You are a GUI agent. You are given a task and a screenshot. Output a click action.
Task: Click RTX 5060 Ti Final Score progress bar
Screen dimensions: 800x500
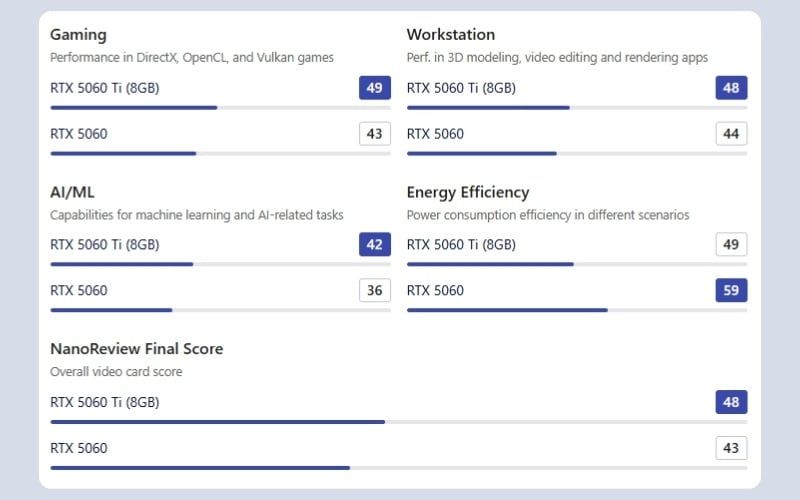click(x=398, y=421)
